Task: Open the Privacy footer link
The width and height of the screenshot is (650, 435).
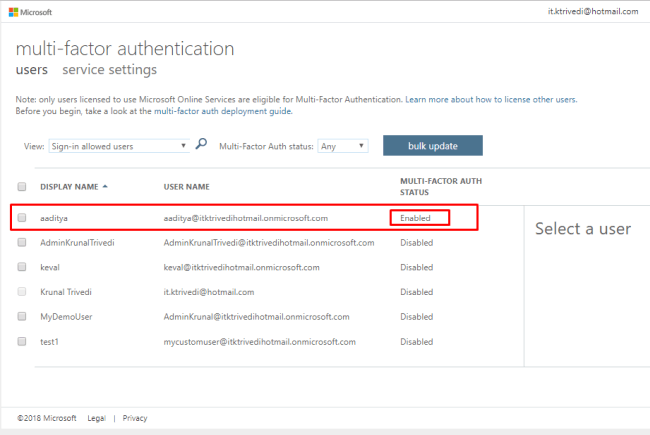Action: (x=135, y=418)
